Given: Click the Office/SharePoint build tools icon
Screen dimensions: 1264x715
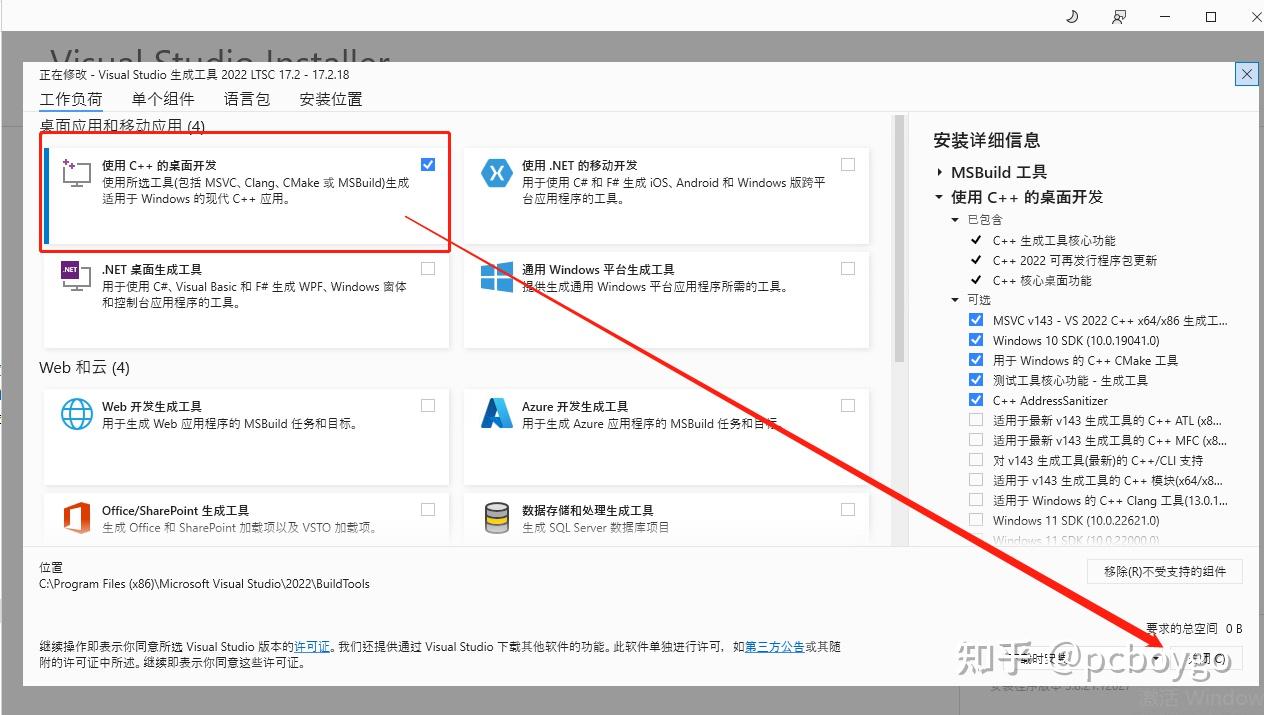Looking at the screenshot, I should (x=77, y=518).
